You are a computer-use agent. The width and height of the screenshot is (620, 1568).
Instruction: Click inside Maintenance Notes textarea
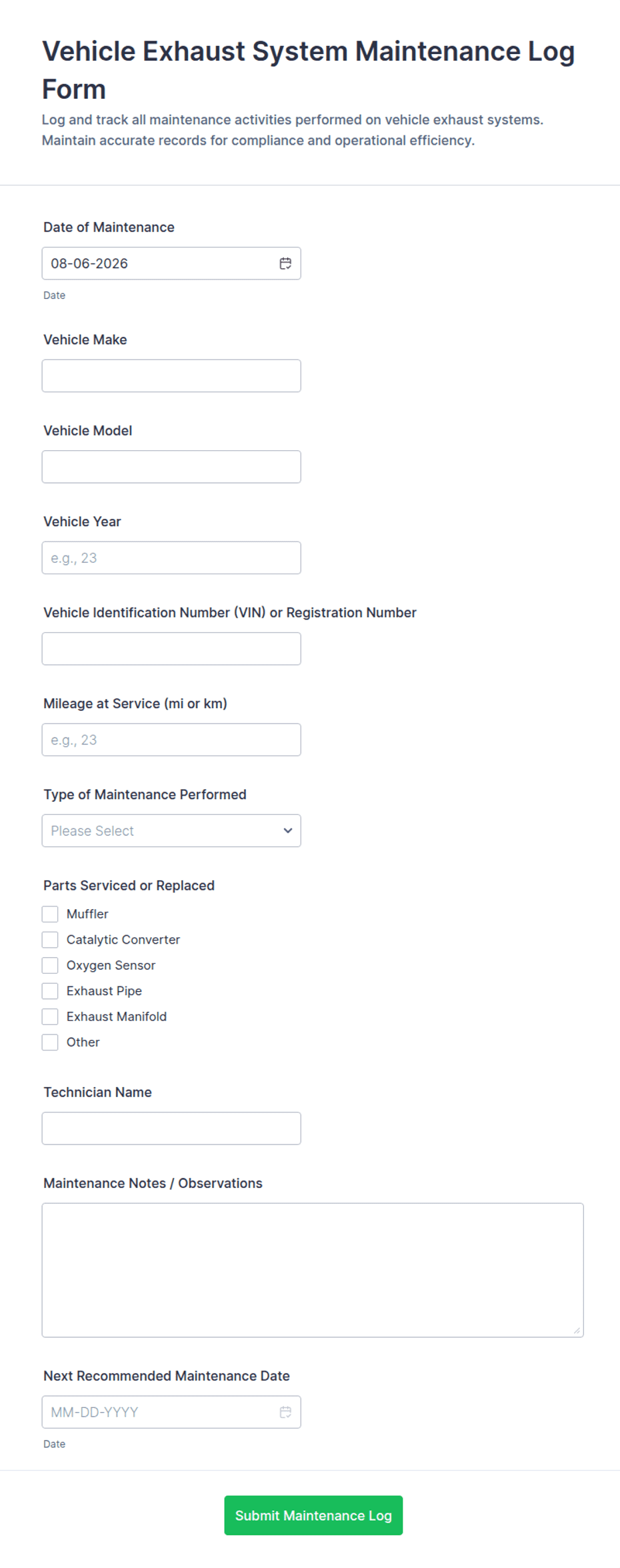313,1270
